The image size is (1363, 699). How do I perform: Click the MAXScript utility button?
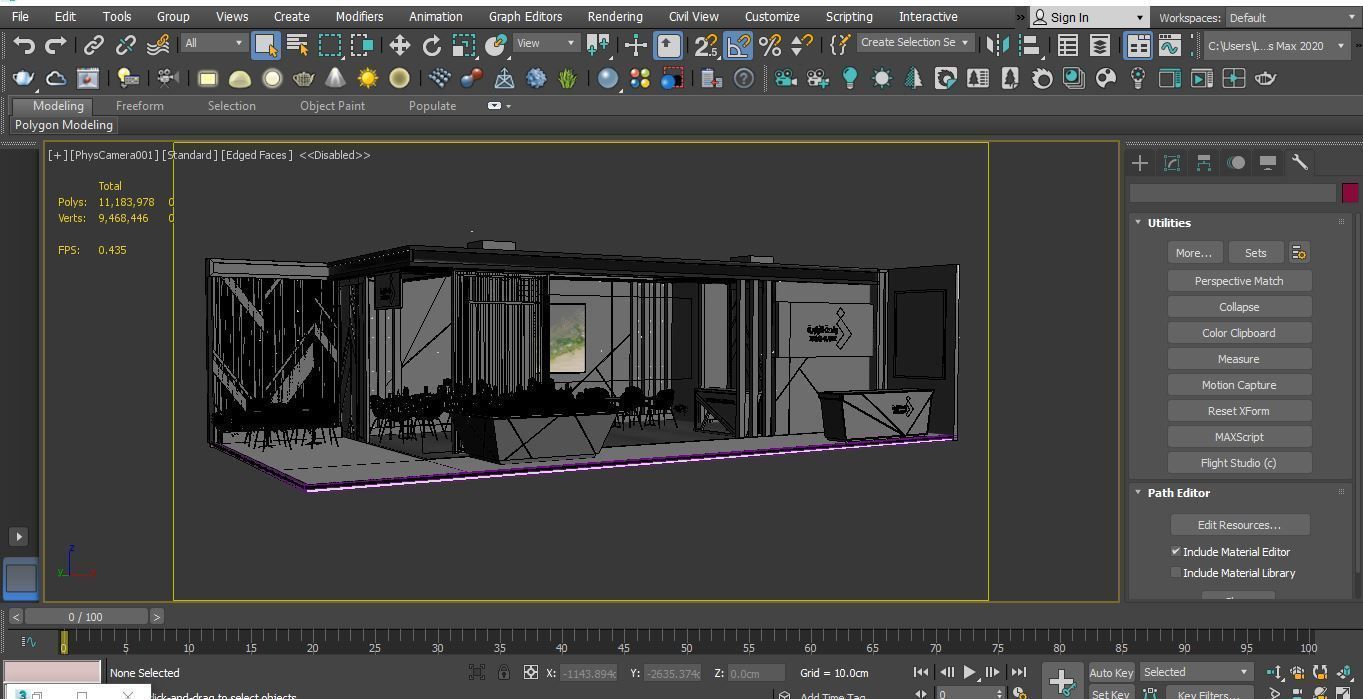coord(1239,437)
